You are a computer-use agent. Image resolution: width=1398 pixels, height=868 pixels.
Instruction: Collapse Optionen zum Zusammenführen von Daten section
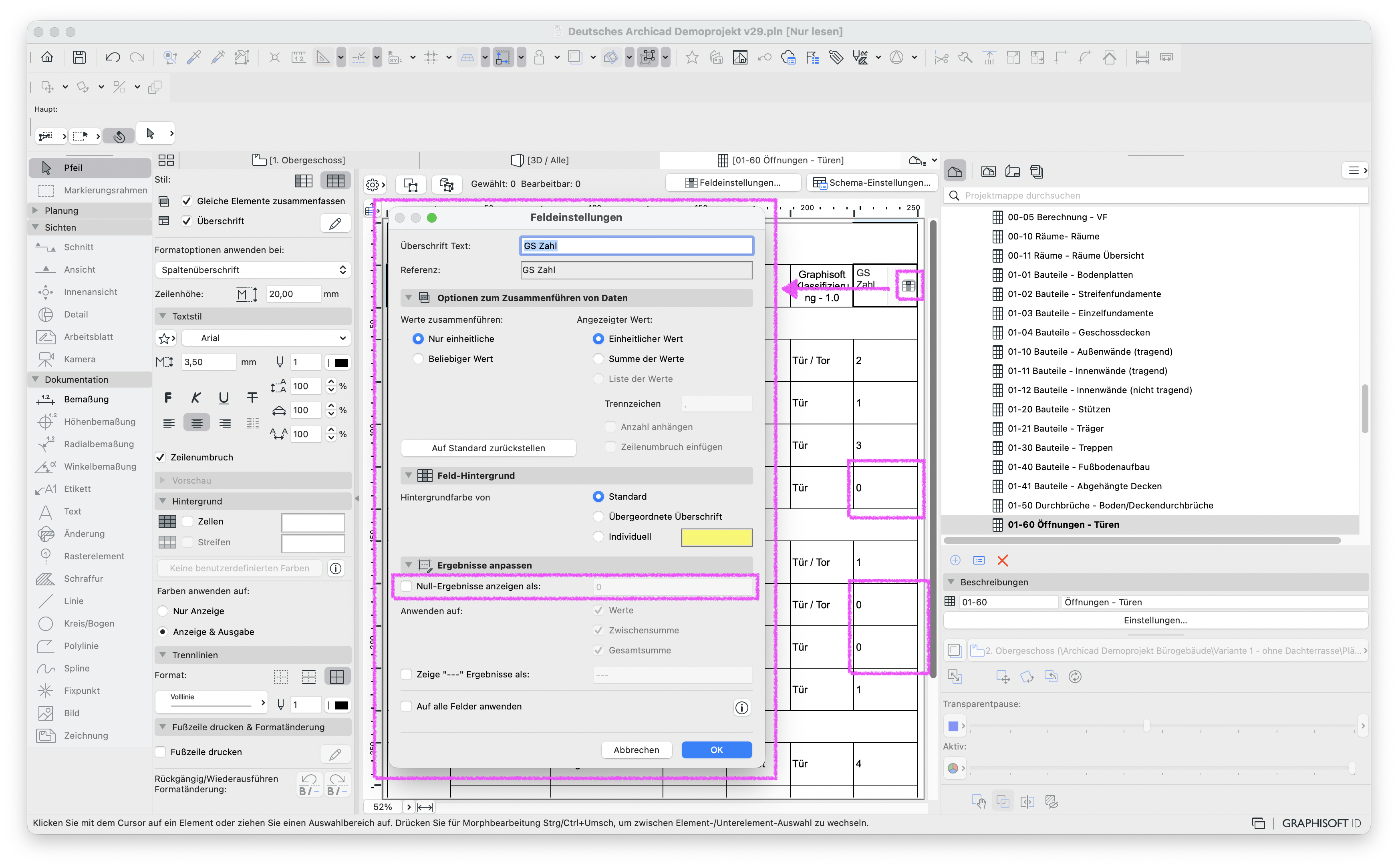[x=408, y=297]
